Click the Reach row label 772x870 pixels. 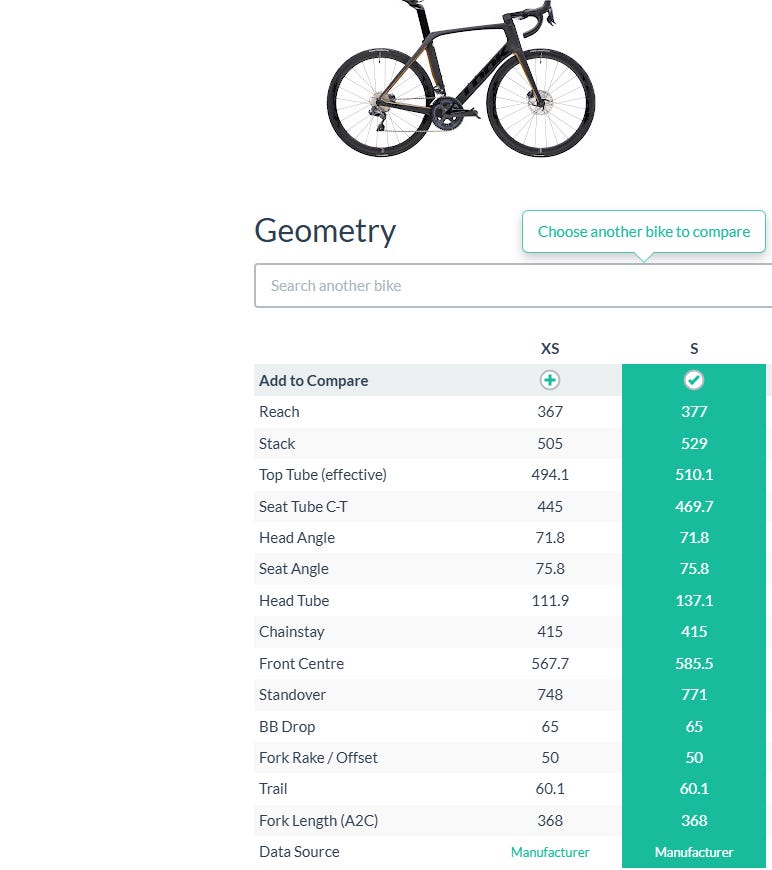tap(279, 412)
